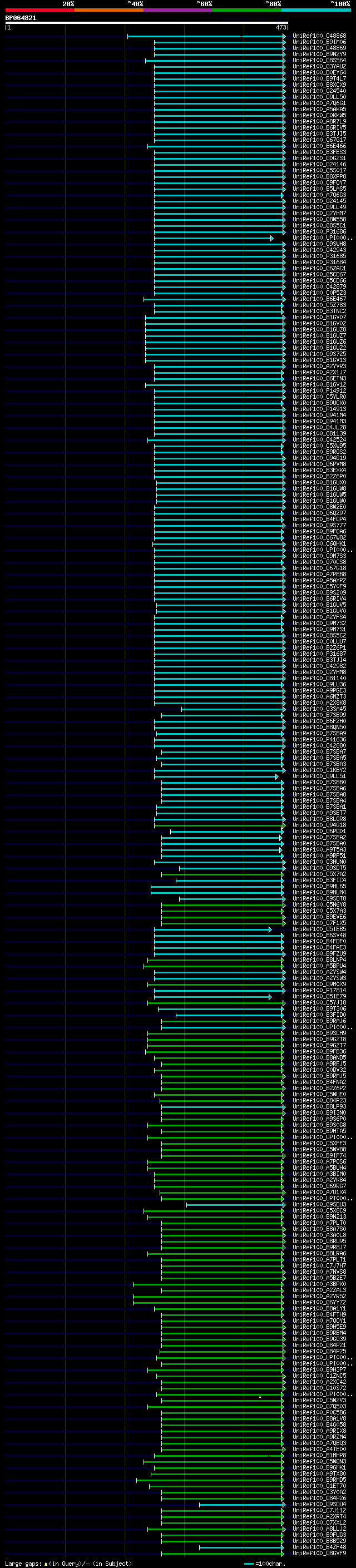This screenshot has width=356, height=1568.
Task: Click the cyan alignment bar for B4ZF48
Action: click(x=241, y=1547)
